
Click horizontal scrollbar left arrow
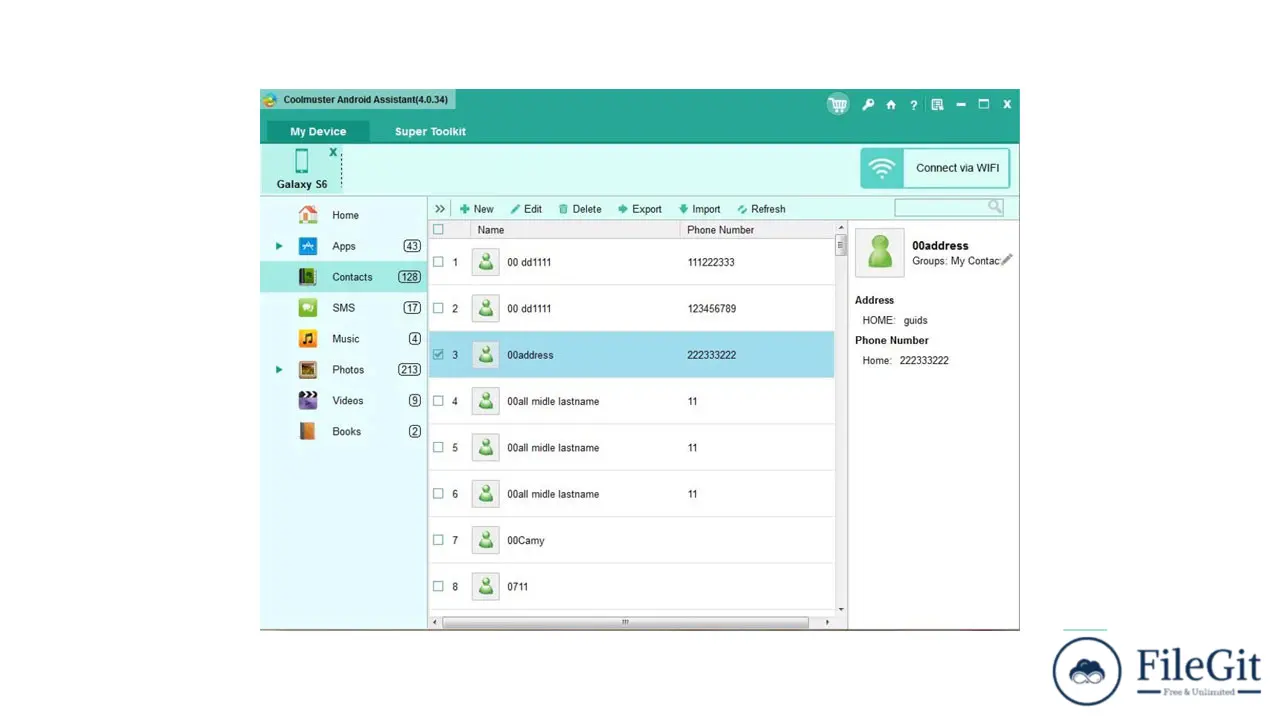click(435, 622)
